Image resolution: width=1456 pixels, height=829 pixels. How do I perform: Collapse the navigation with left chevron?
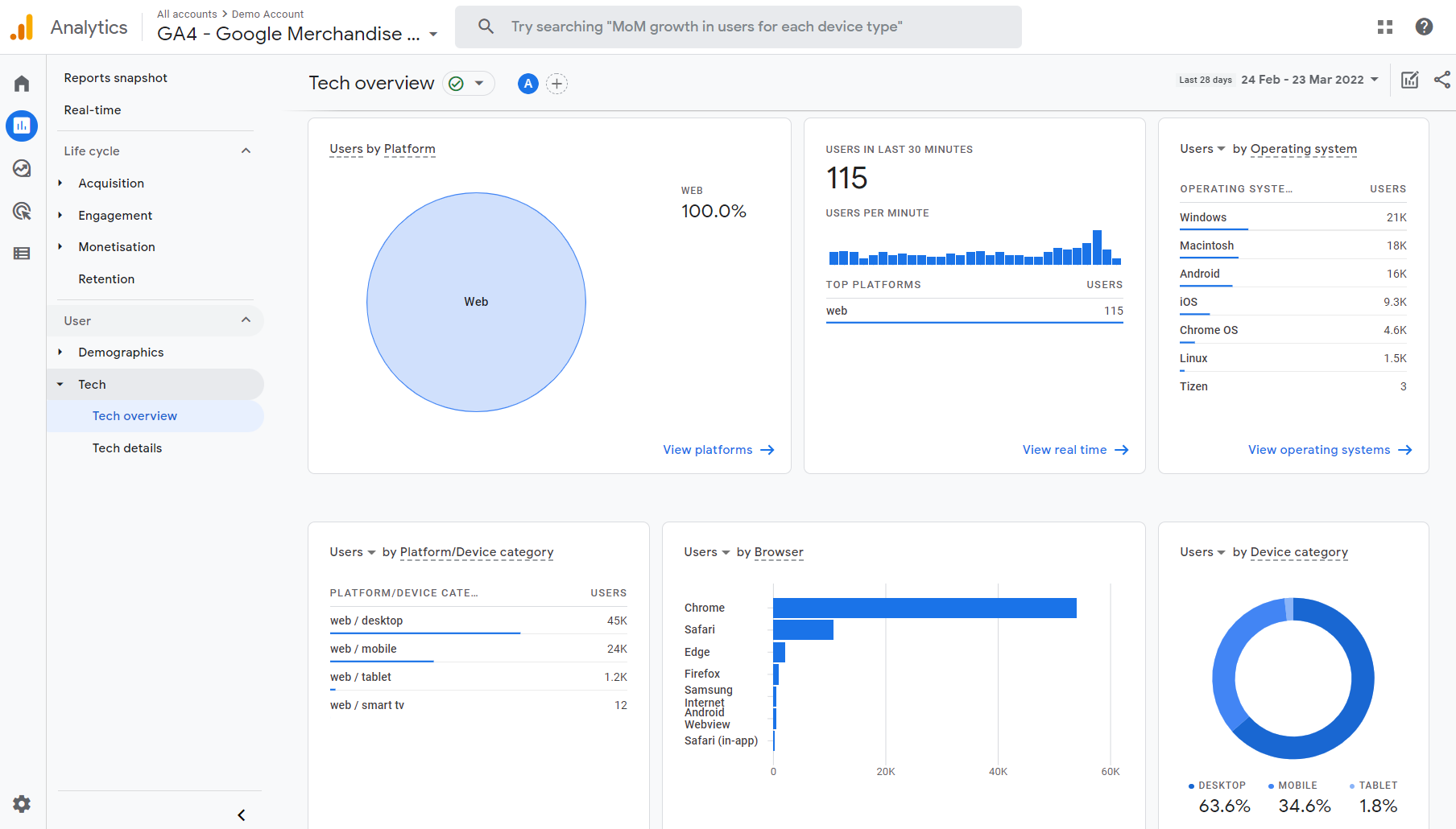pos(242,815)
